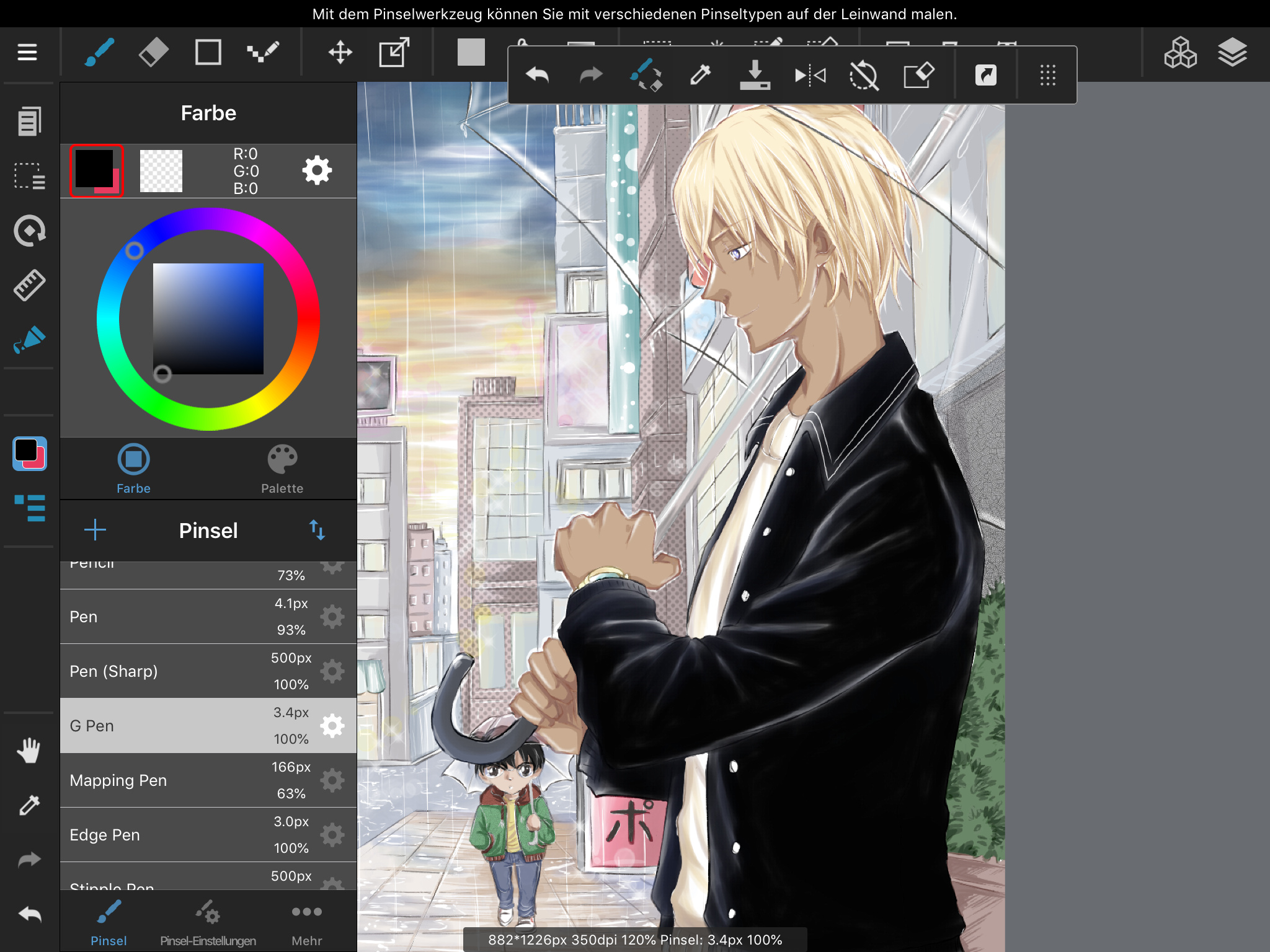The image size is (1270, 952).
Task: Open the Layers panel icon
Action: (1232, 52)
